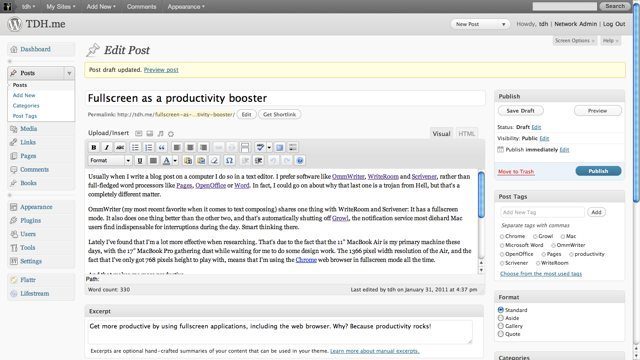Open Choose from the most used tags
The image size is (640, 360).
coord(541,273)
